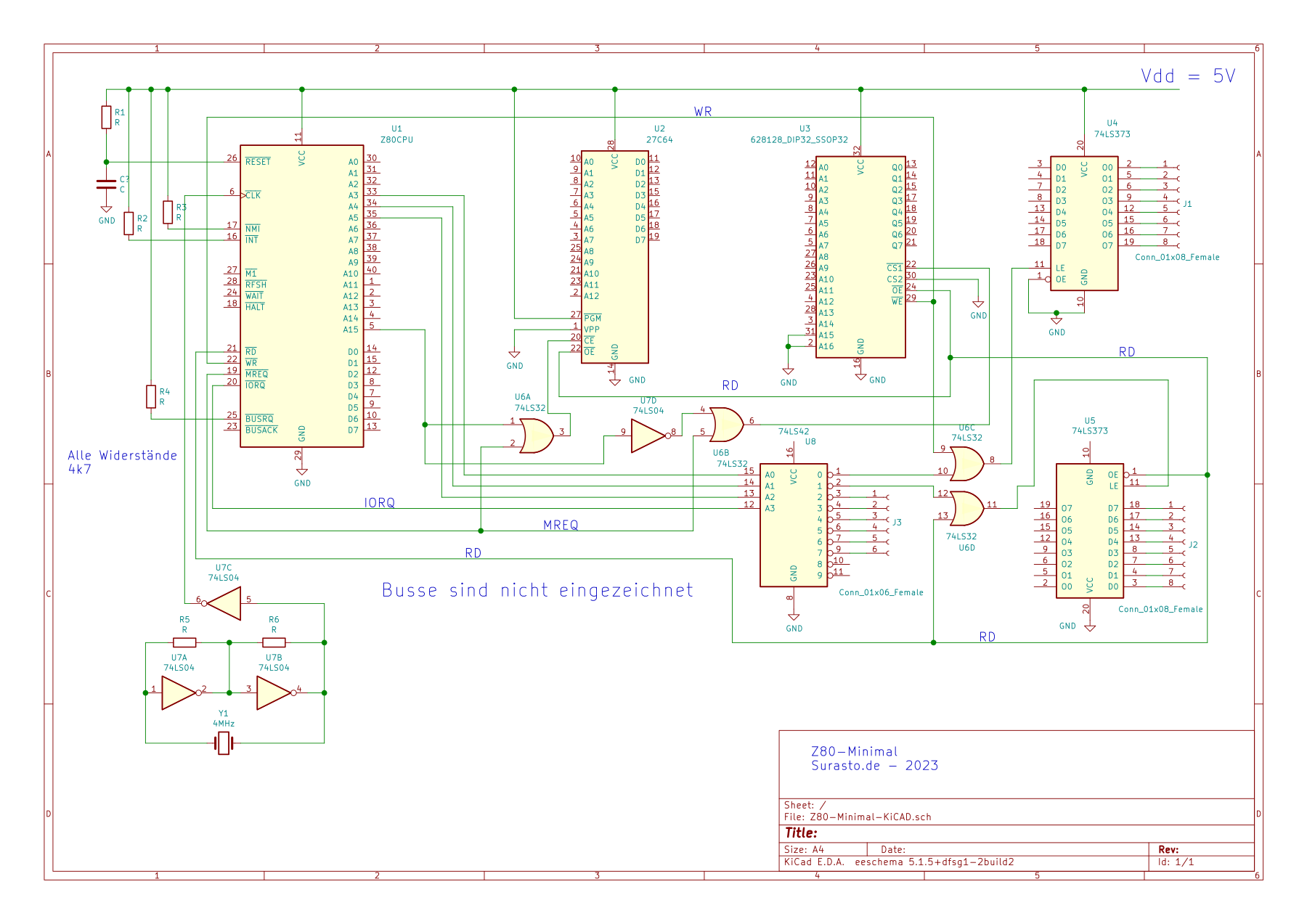Click the U6A OR gate
Viewport: 1307px width, 924px height.
pyautogui.click(x=537, y=436)
